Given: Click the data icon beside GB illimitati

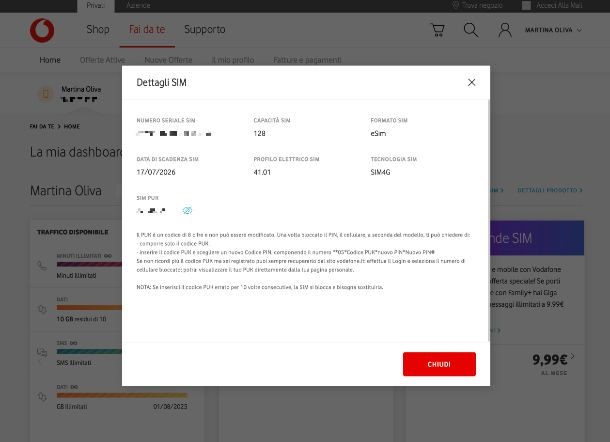Looking at the screenshot, I should coord(42,397).
